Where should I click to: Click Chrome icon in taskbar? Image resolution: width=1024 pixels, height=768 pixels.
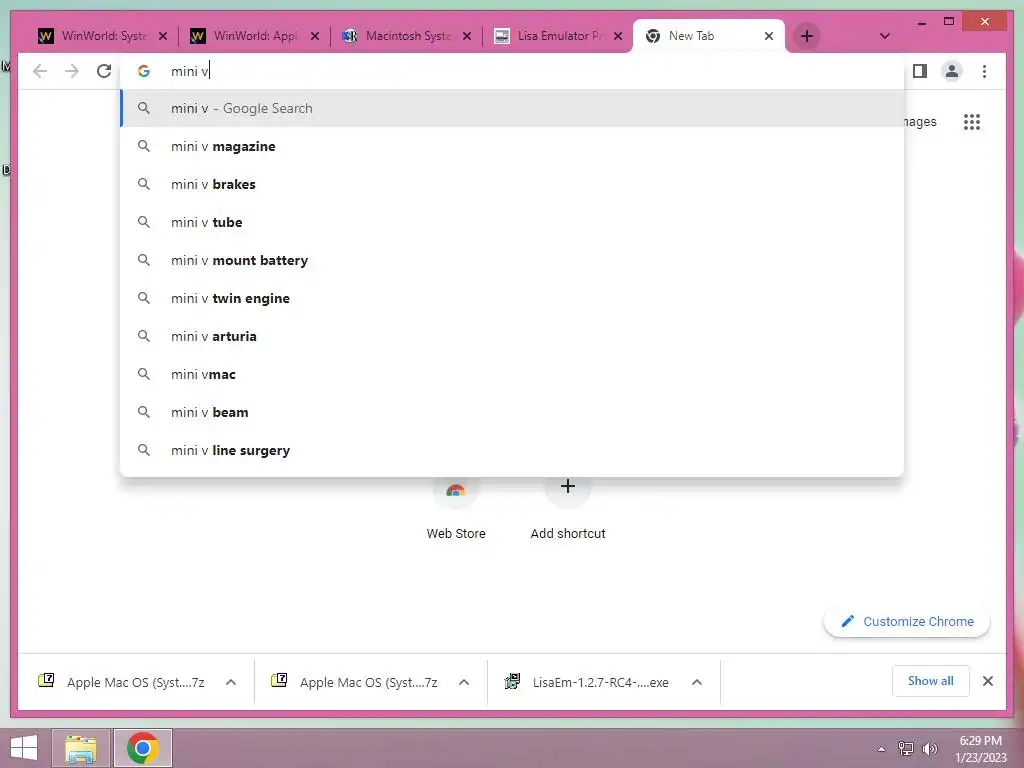pos(142,748)
